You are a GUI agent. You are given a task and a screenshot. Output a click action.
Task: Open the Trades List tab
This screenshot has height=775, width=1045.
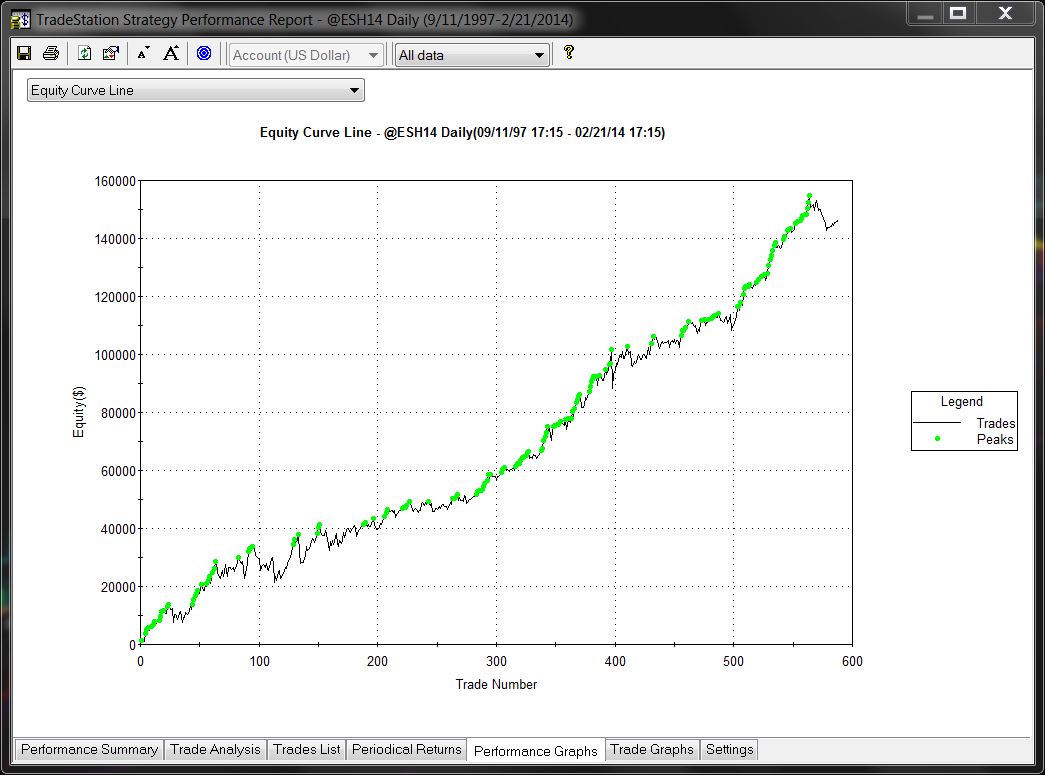point(307,750)
